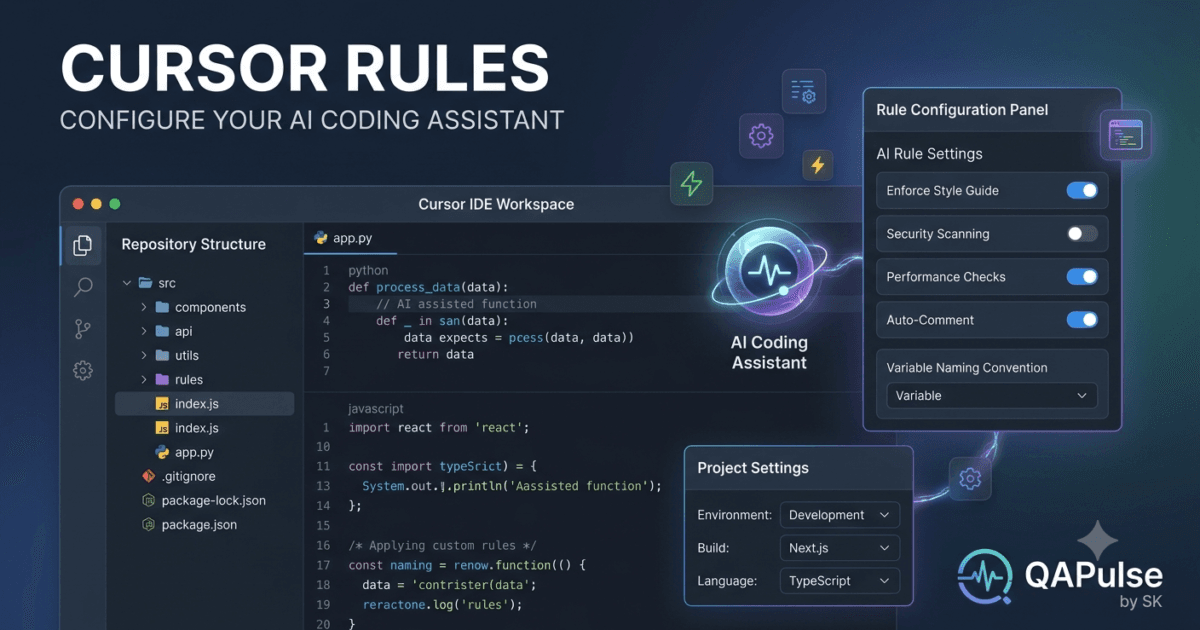Open the Build dropdown showing Next.js
The width and height of the screenshot is (1200, 630).
click(x=839, y=548)
